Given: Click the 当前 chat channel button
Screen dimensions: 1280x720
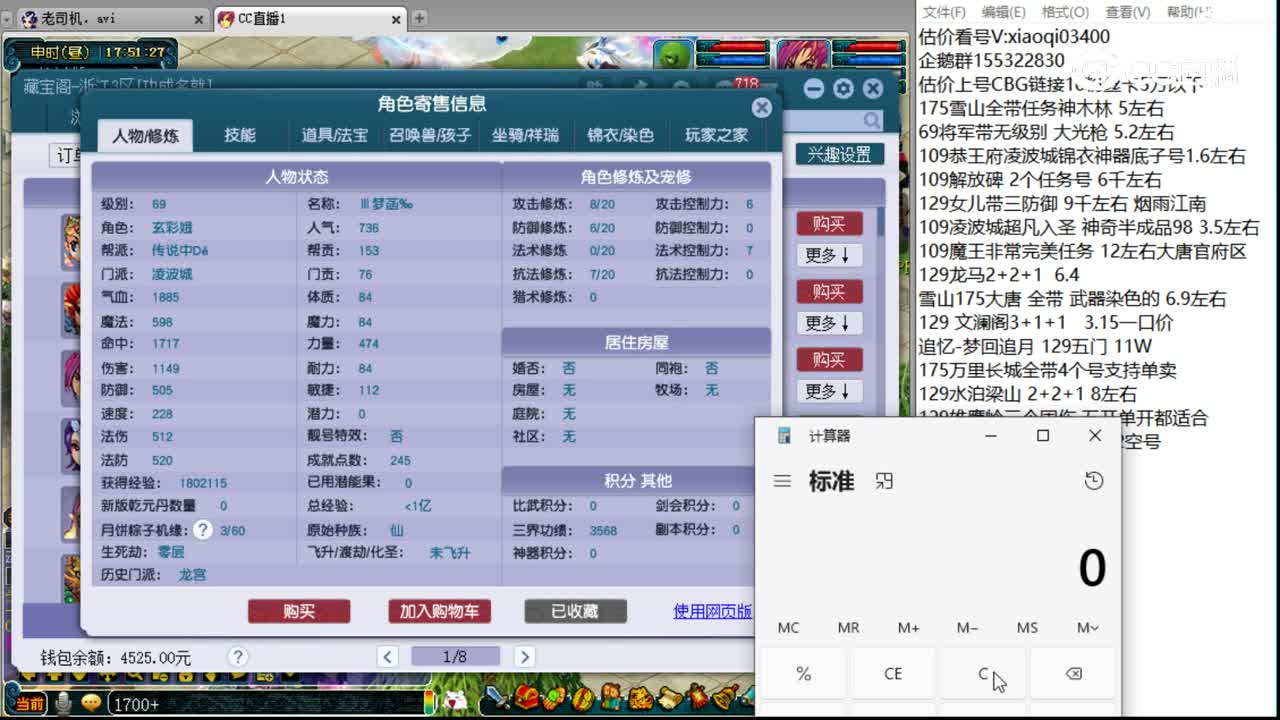Looking at the screenshot, I should (x=29, y=704).
